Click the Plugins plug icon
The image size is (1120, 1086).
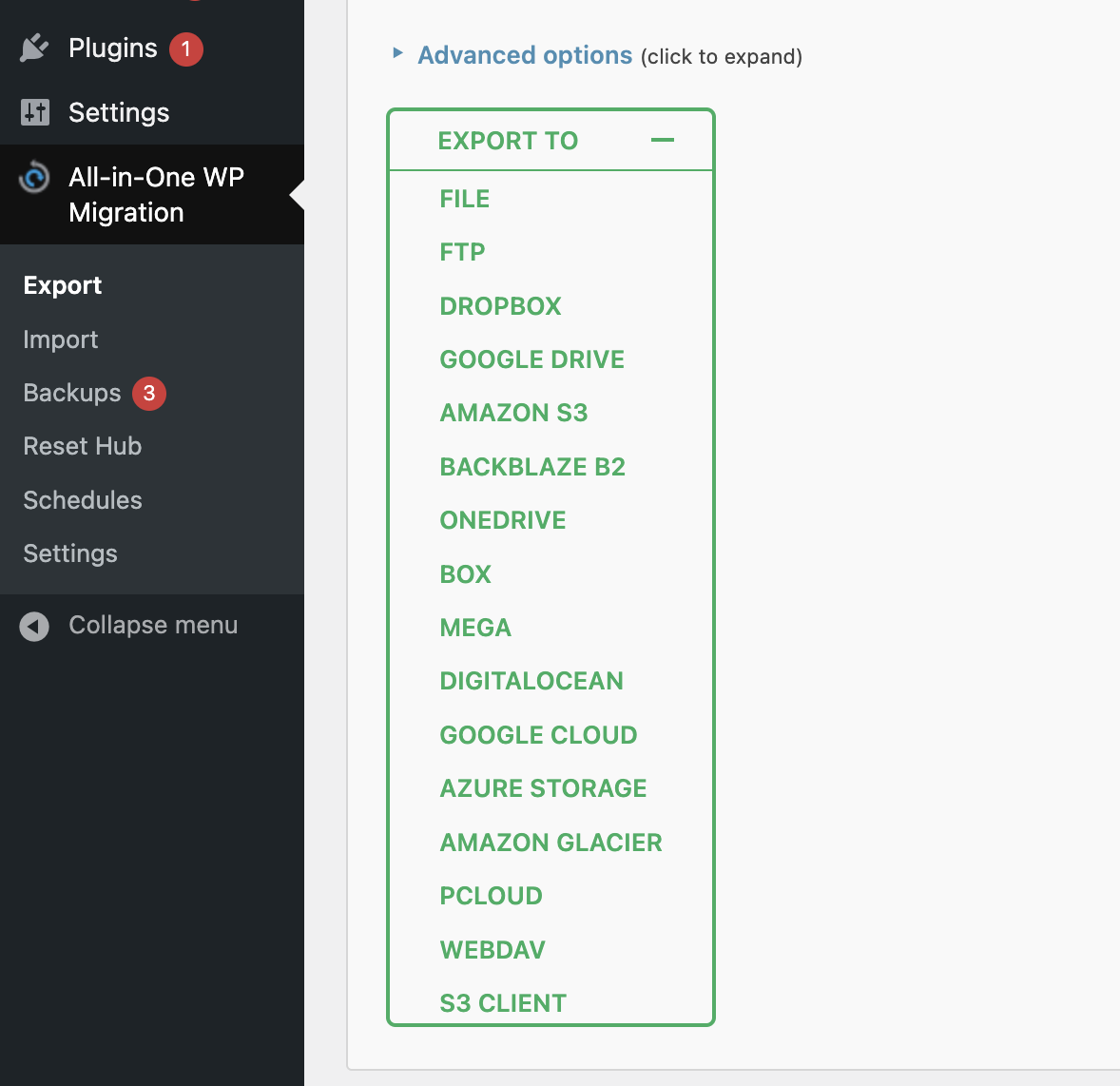coord(34,48)
